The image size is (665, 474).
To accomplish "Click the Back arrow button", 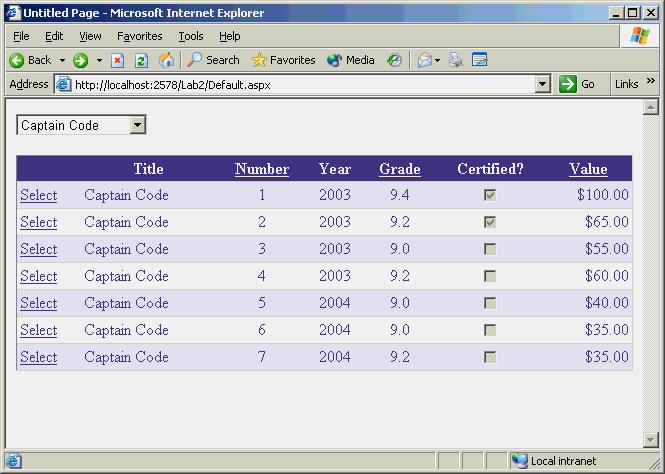I will pos(30,60).
